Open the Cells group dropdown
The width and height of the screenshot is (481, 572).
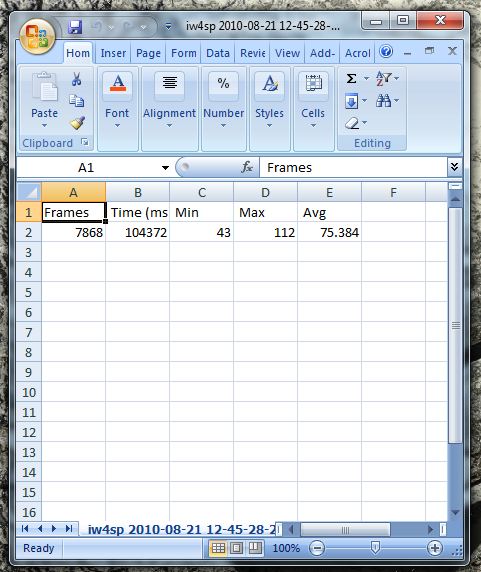313,125
